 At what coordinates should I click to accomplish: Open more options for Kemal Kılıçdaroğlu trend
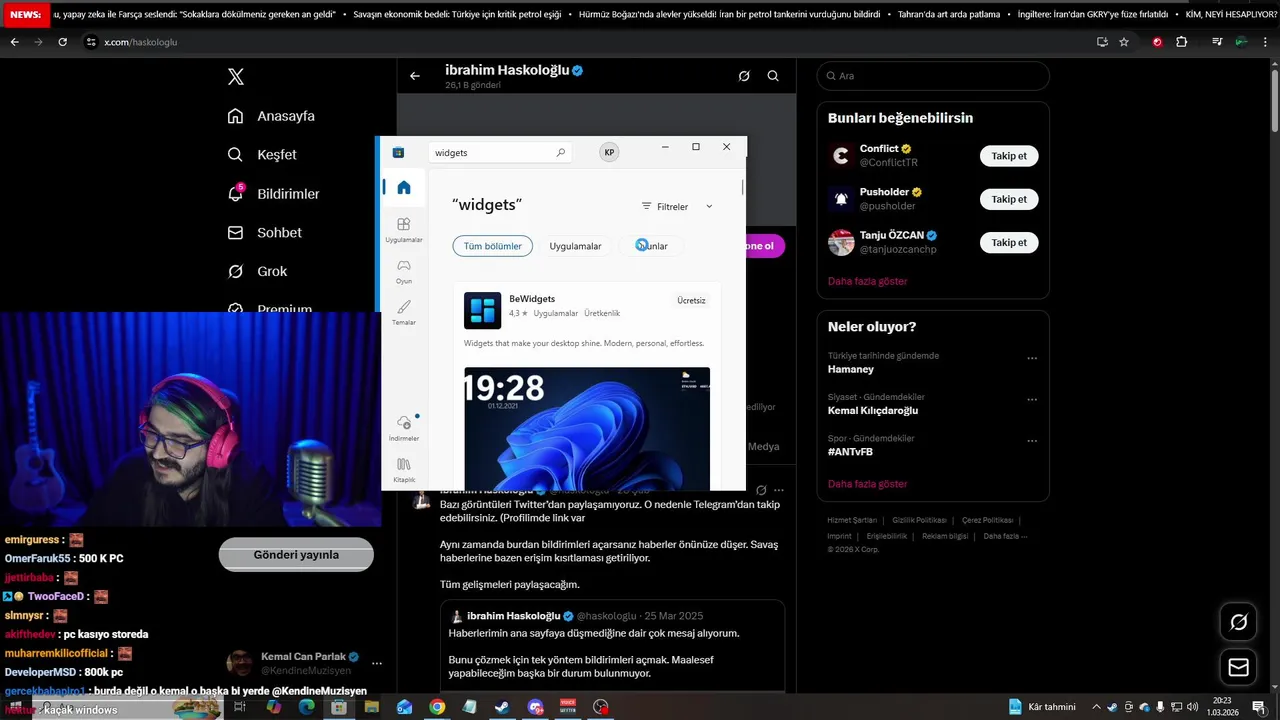click(1032, 400)
